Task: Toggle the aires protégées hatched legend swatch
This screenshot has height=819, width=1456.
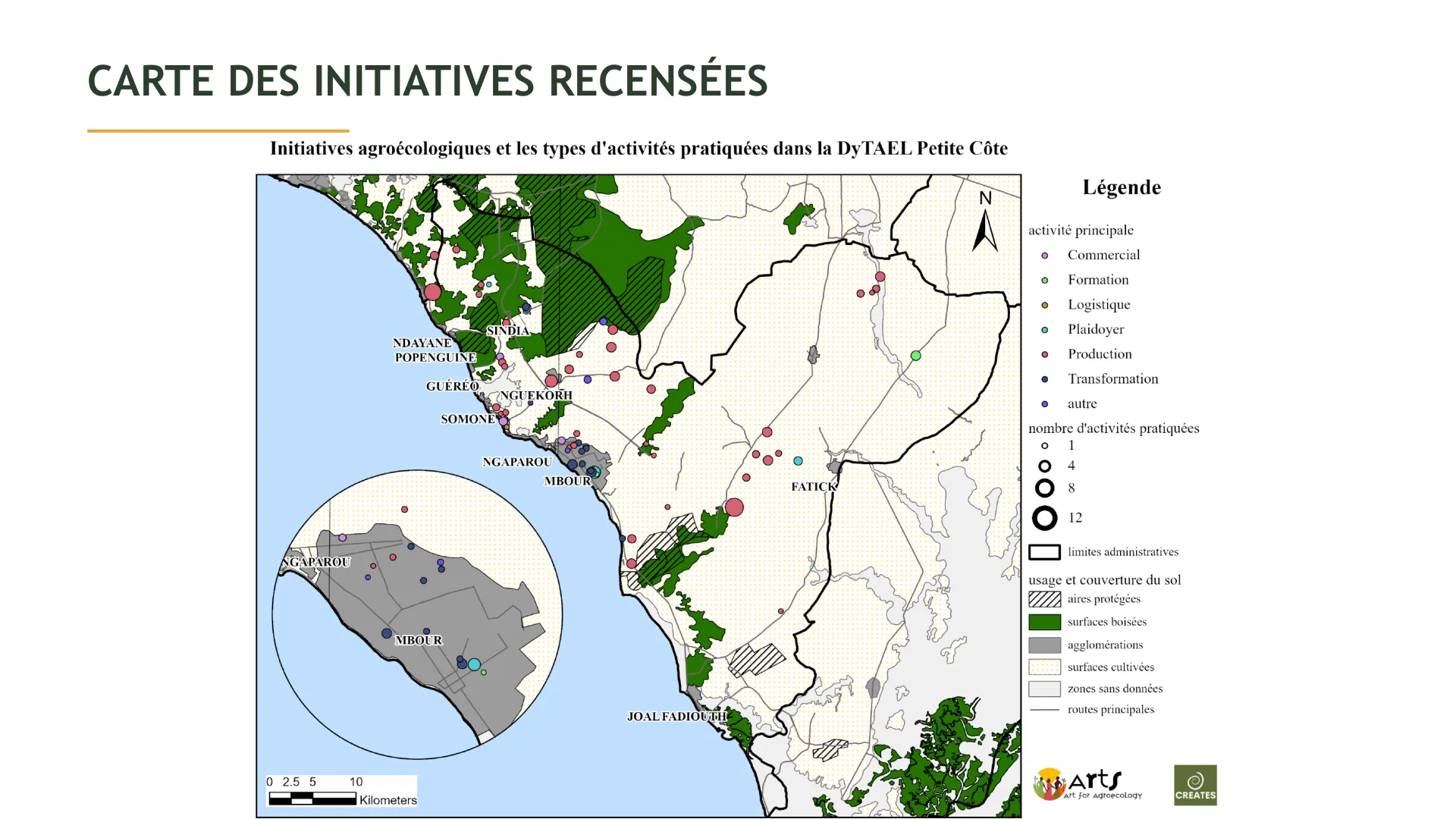Action: [x=1044, y=598]
